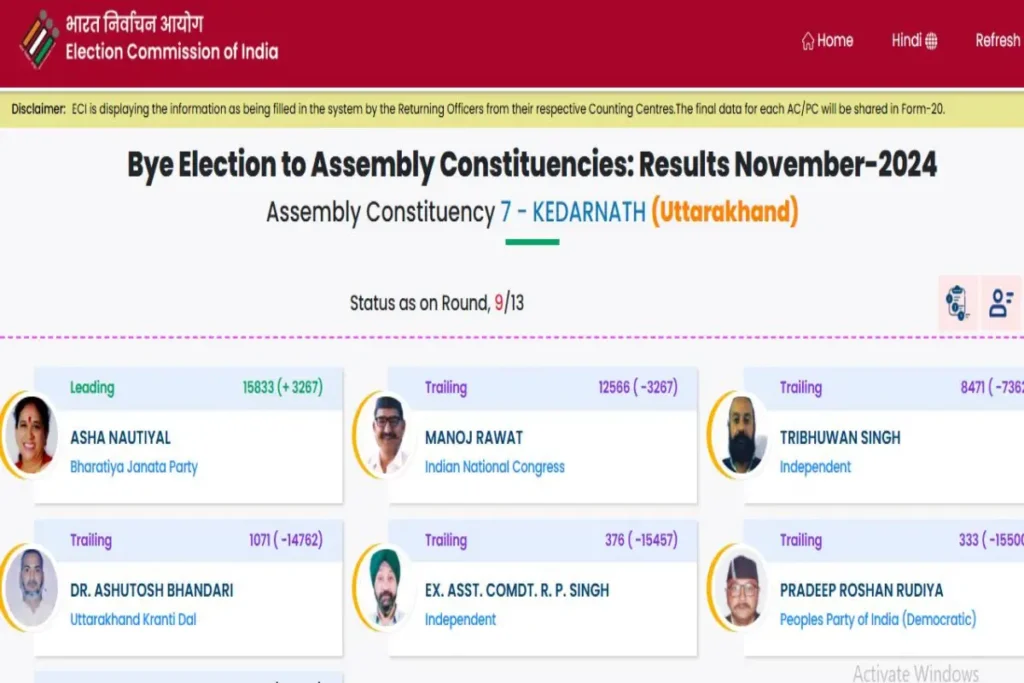
Task: Select the 7 - KEDARNATH constituency title
Action: click(x=573, y=212)
